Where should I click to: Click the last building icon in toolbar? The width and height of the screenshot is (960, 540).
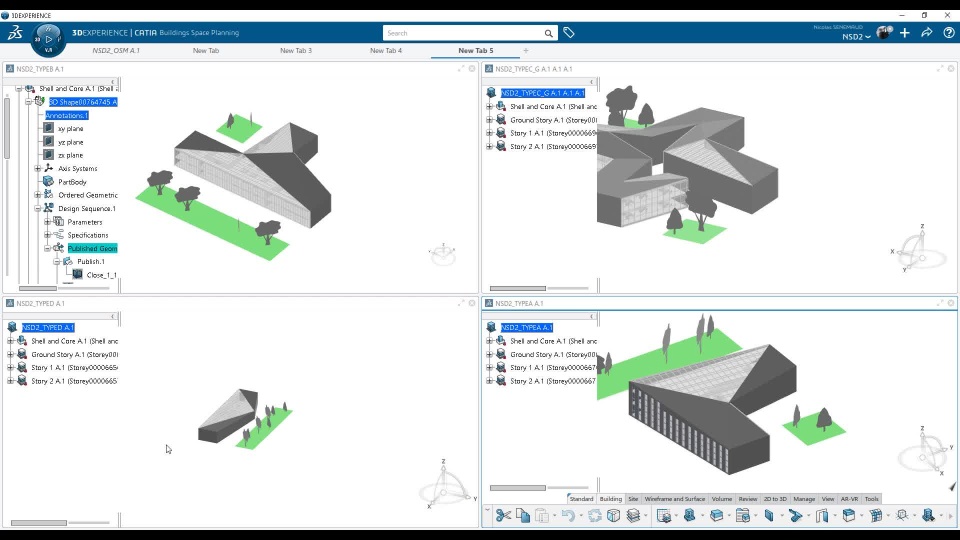(x=928, y=516)
